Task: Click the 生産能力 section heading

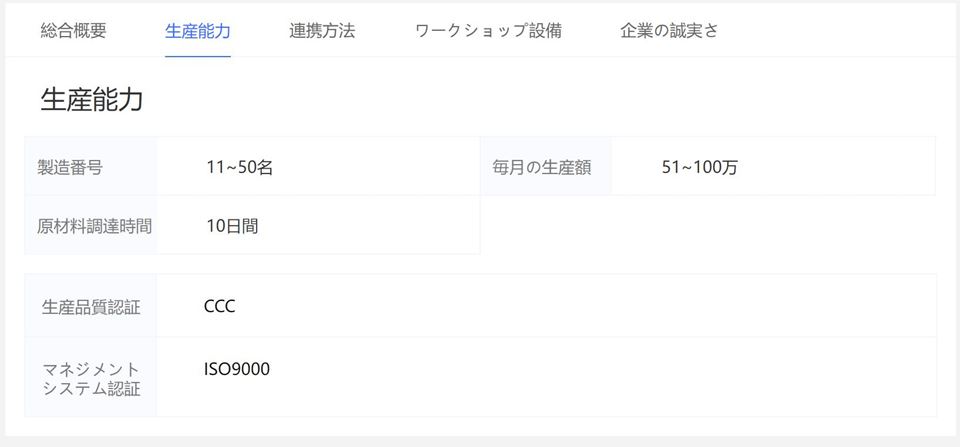Action: pos(92,100)
